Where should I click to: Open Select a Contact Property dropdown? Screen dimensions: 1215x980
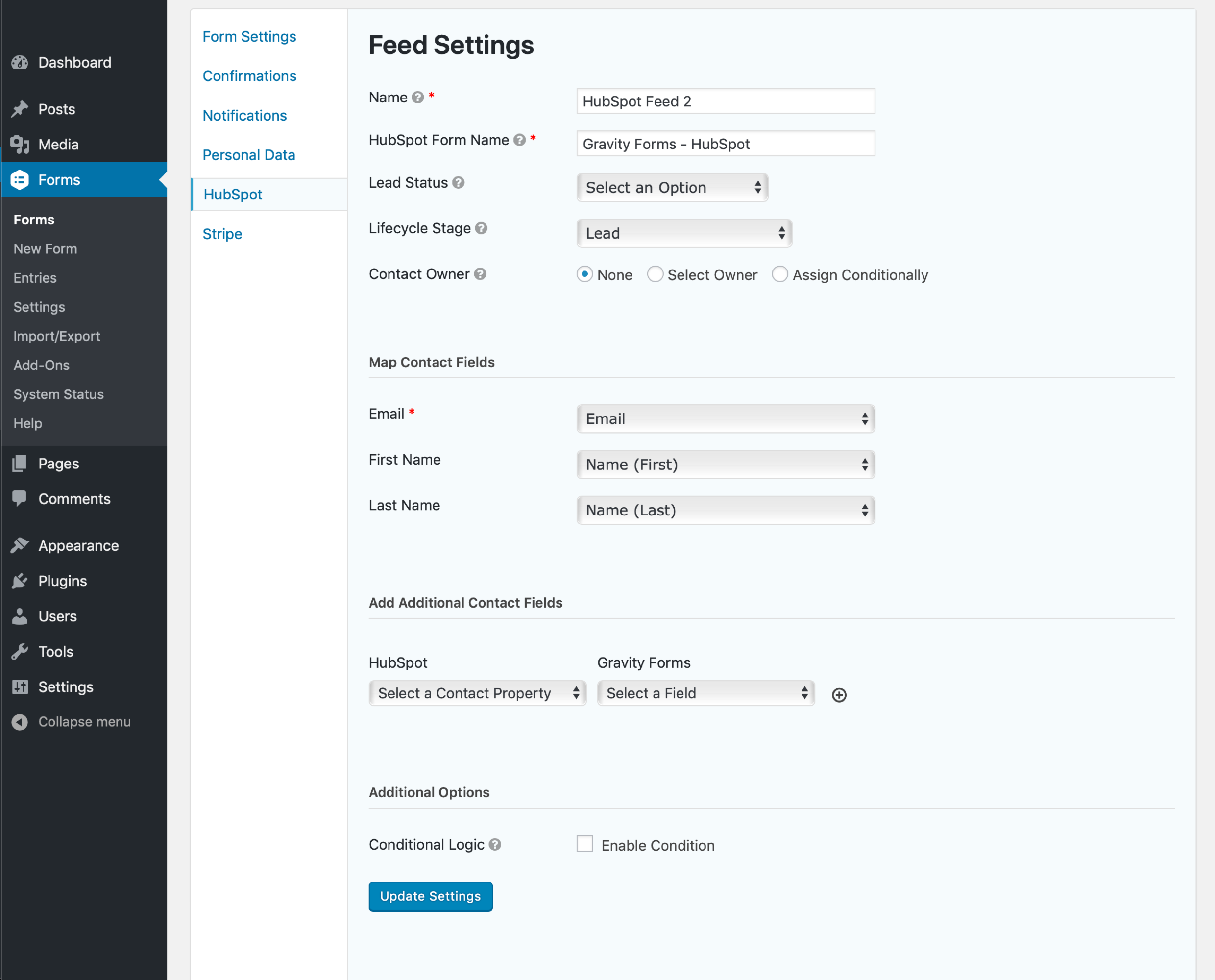pos(477,693)
